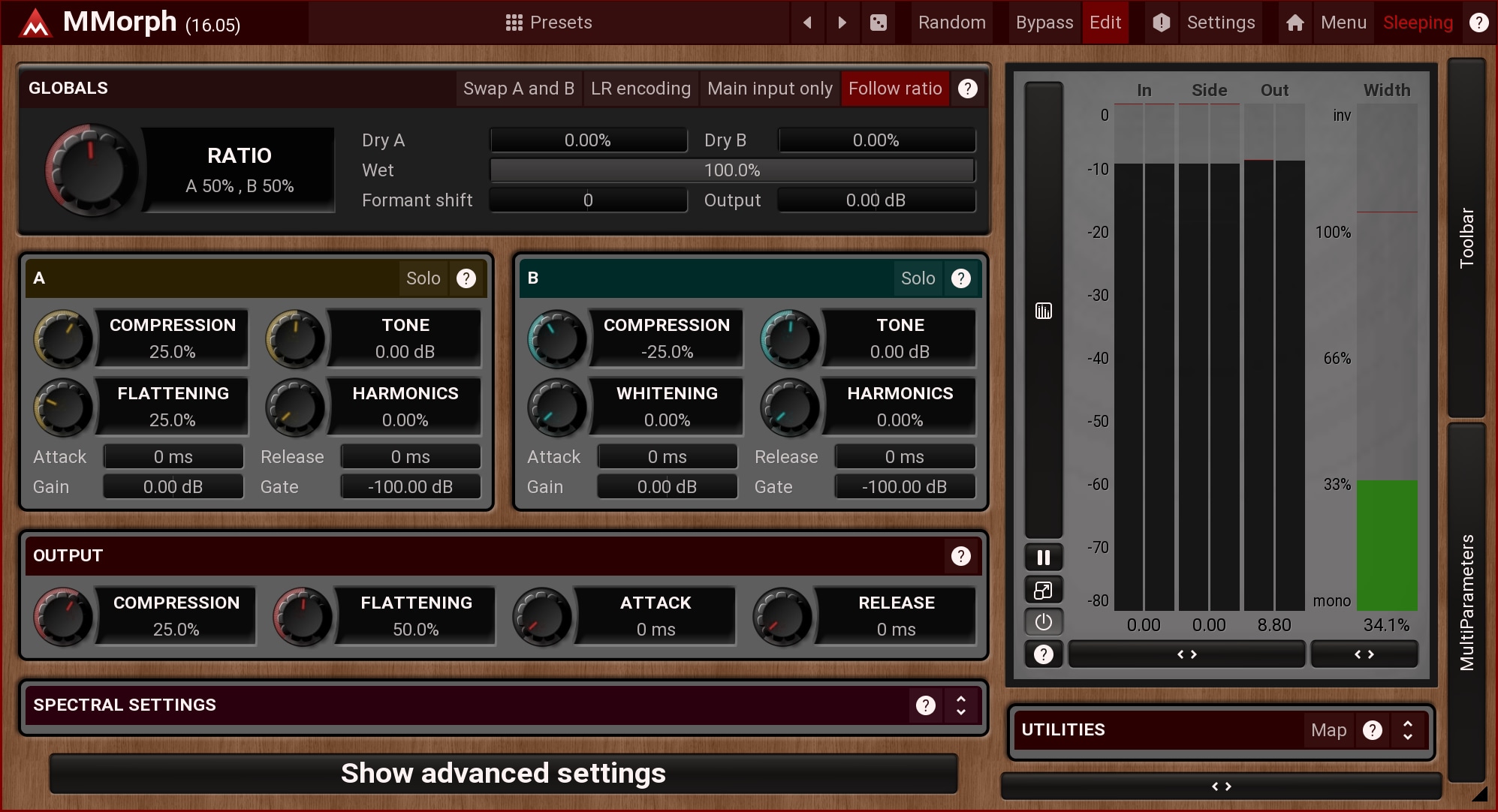The width and height of the screenshot is (1498, 812).
Task: Click the Dry B slider
Action: (876, 140)
